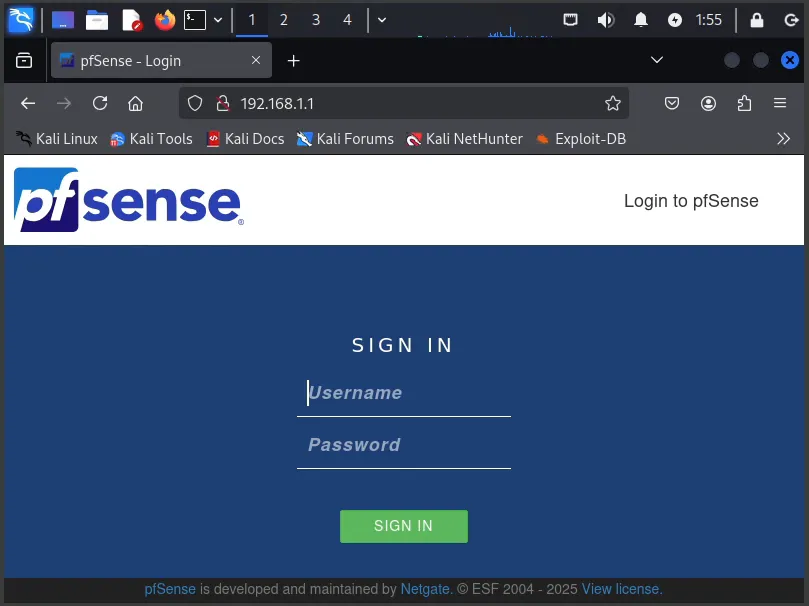Image resolution: width=809 pixels, height=606 pixels.
Task: Click the log out icon
Action: click(791, 20)
